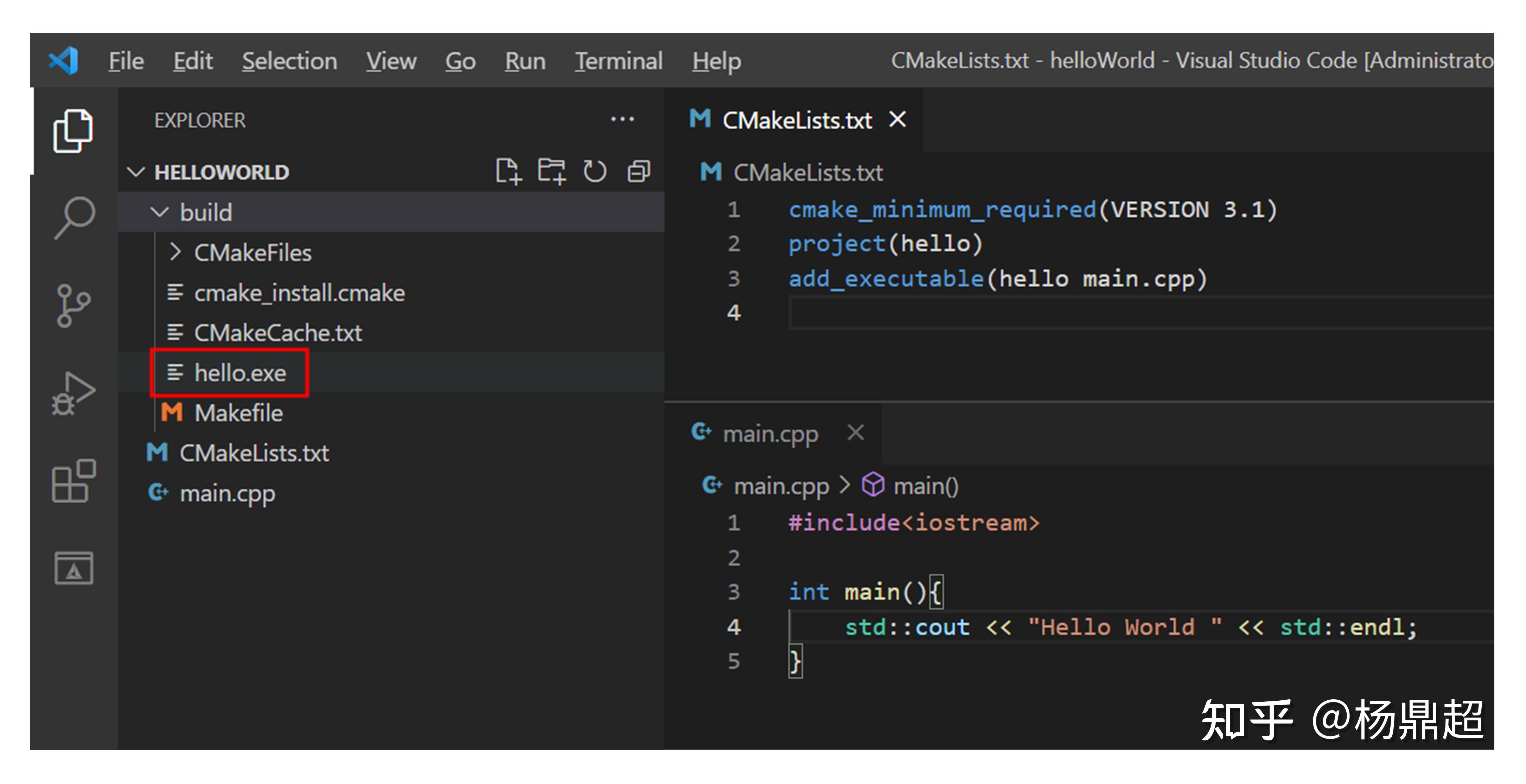This screenshot has height=784, width=1526.
Task: Collapse the HELLOWORLD root folder
Action: click(136, 172)
